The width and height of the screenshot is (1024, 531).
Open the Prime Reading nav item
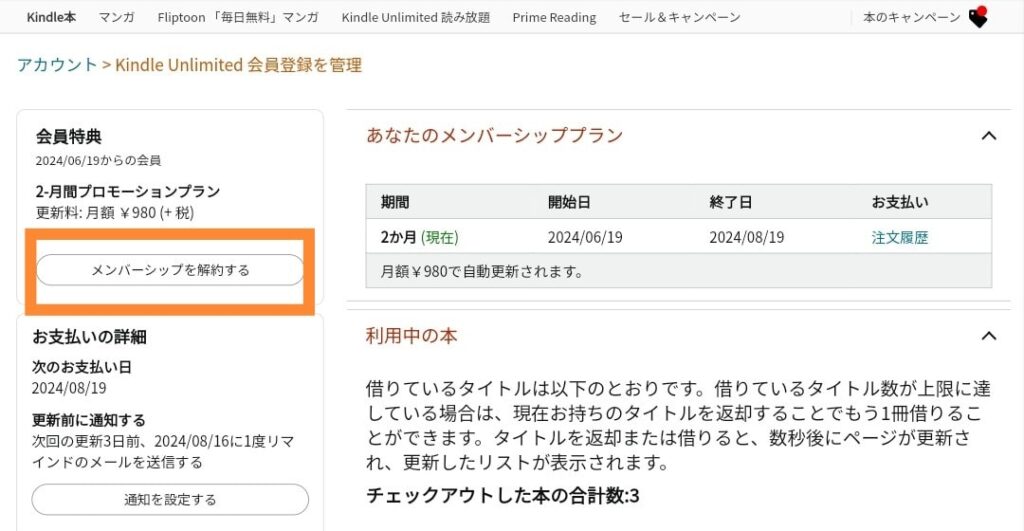(554, 18)
